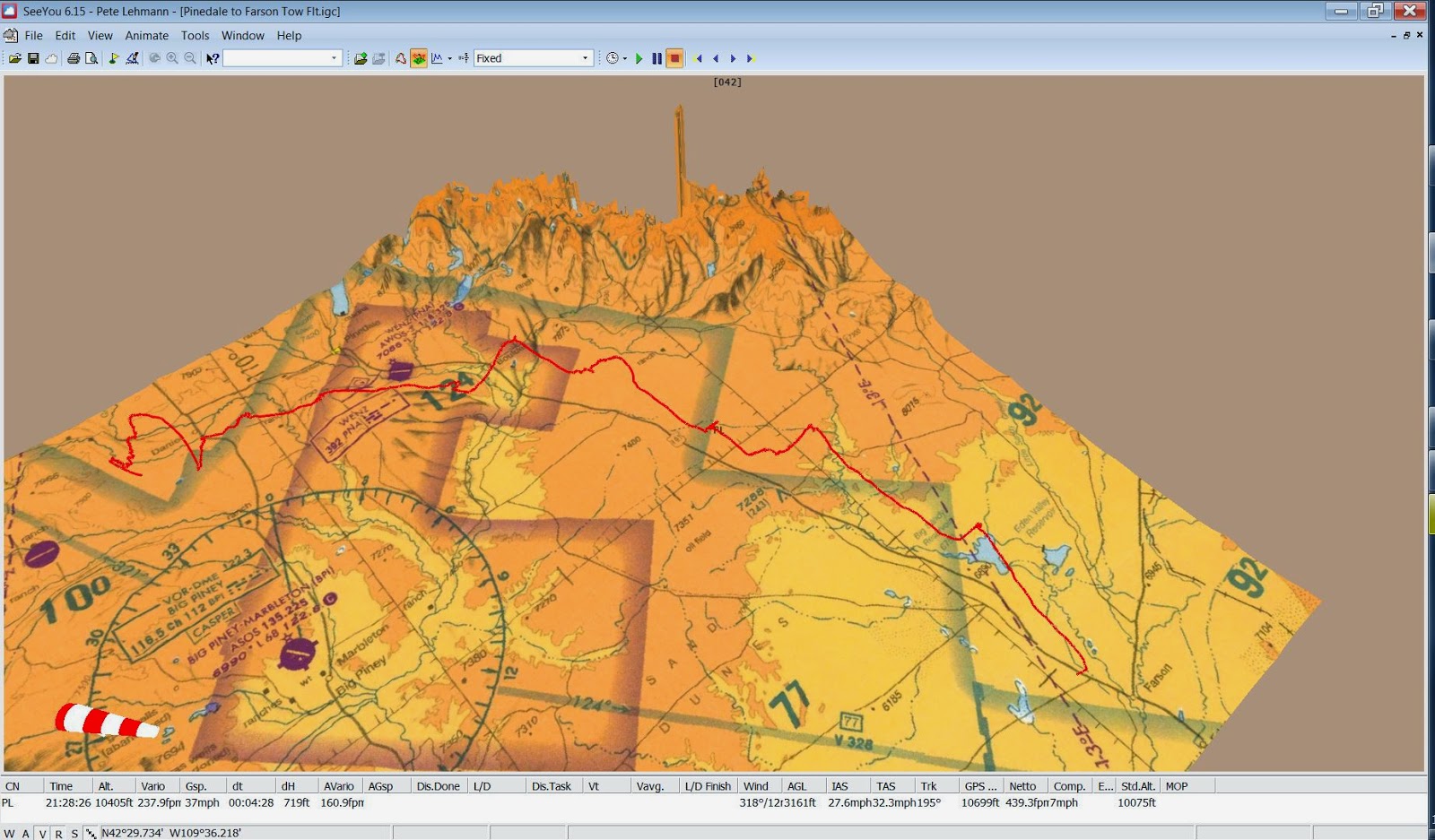Start flight animation with green play button
The height and width of the screenshot is (840, 1435).
pos(639,58)
